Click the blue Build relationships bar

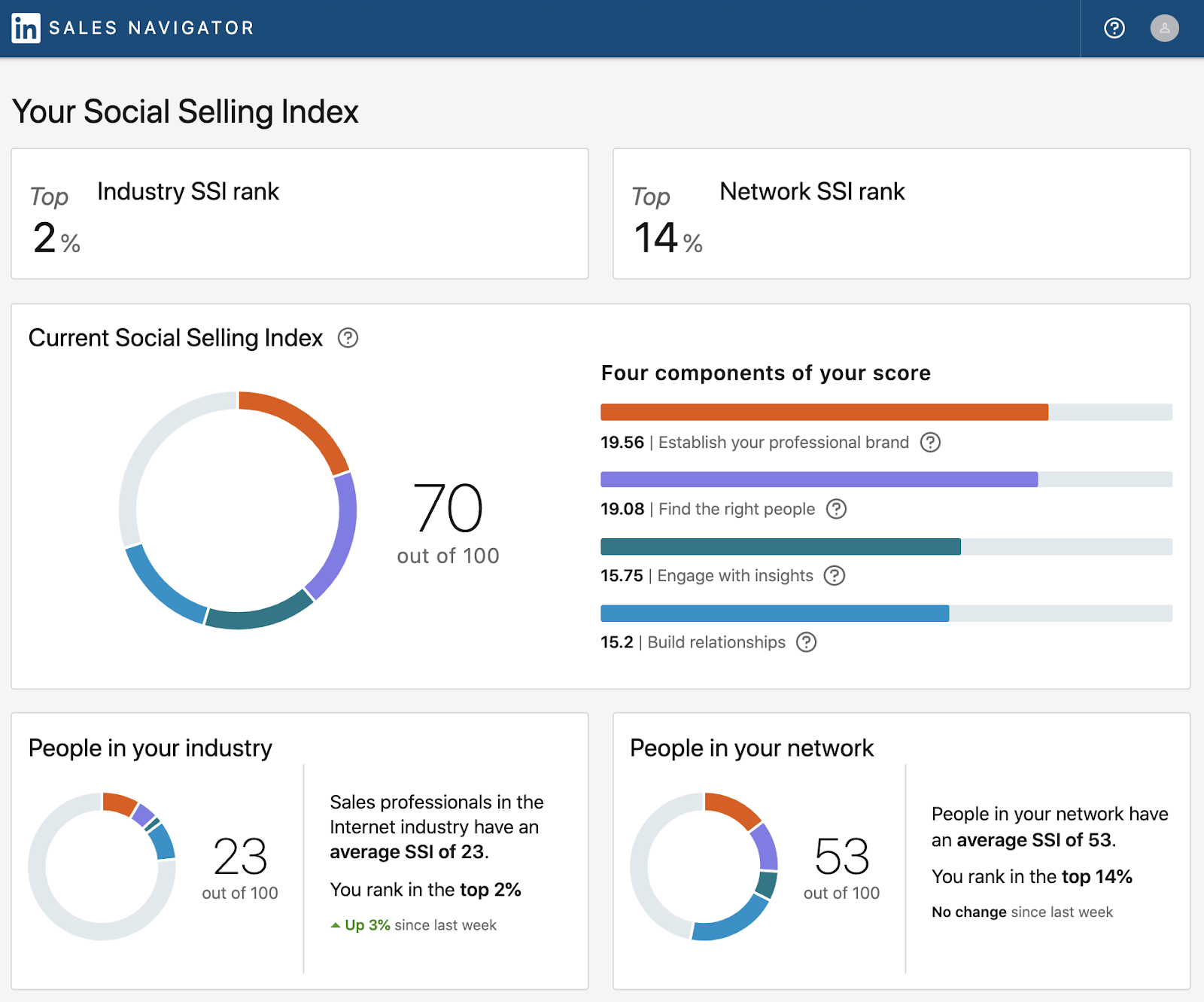pyautogui.click(x=774, y=614)
